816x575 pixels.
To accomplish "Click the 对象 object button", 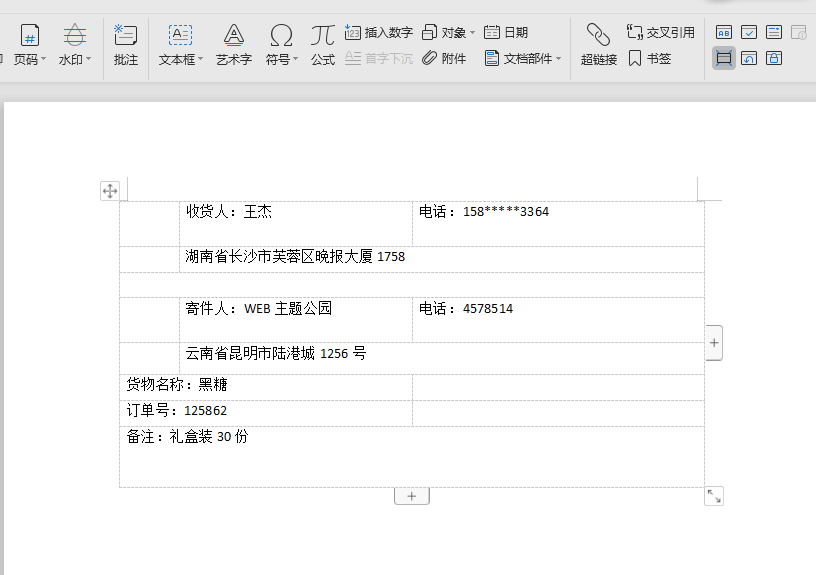I will 444,32.
